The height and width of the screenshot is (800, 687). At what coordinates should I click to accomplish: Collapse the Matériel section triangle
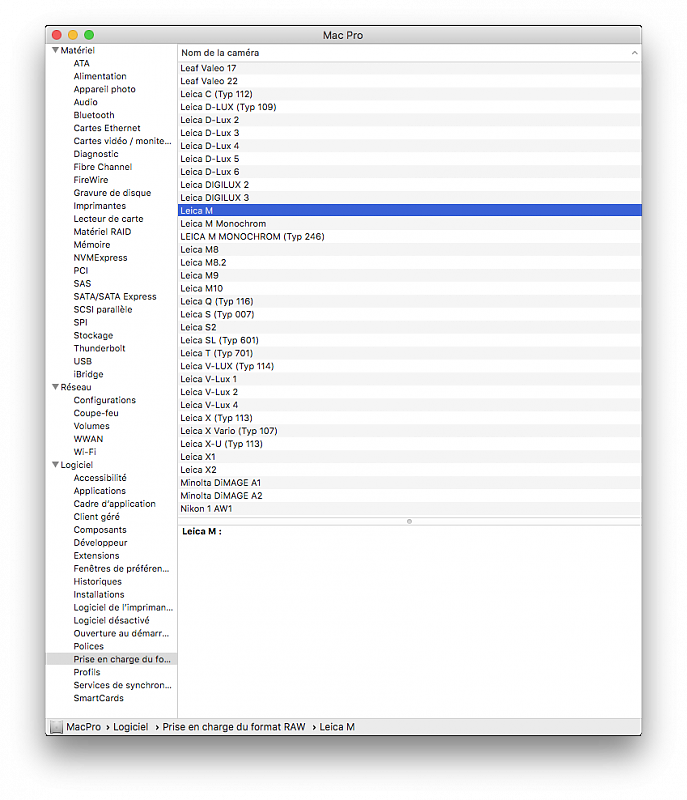click(55, 50)
